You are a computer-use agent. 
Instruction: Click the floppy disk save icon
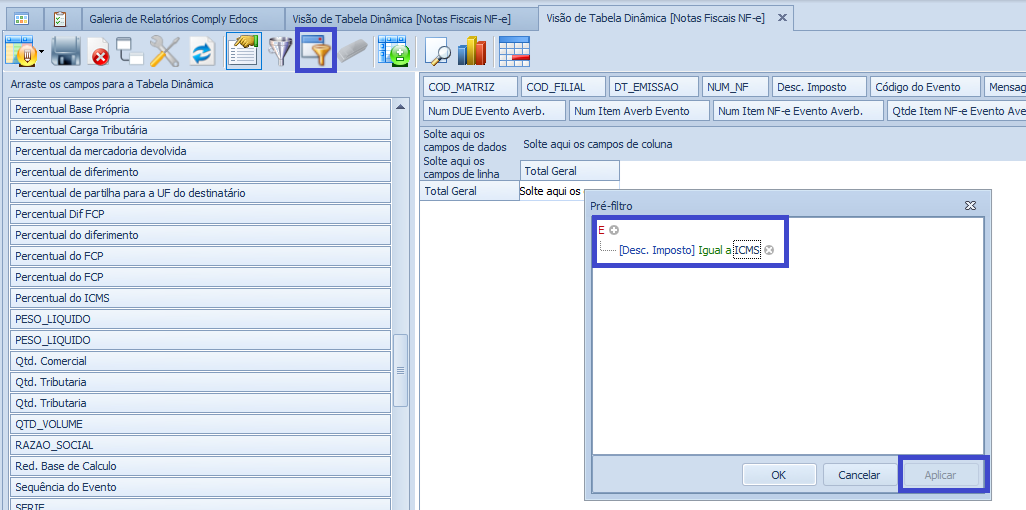65,51
